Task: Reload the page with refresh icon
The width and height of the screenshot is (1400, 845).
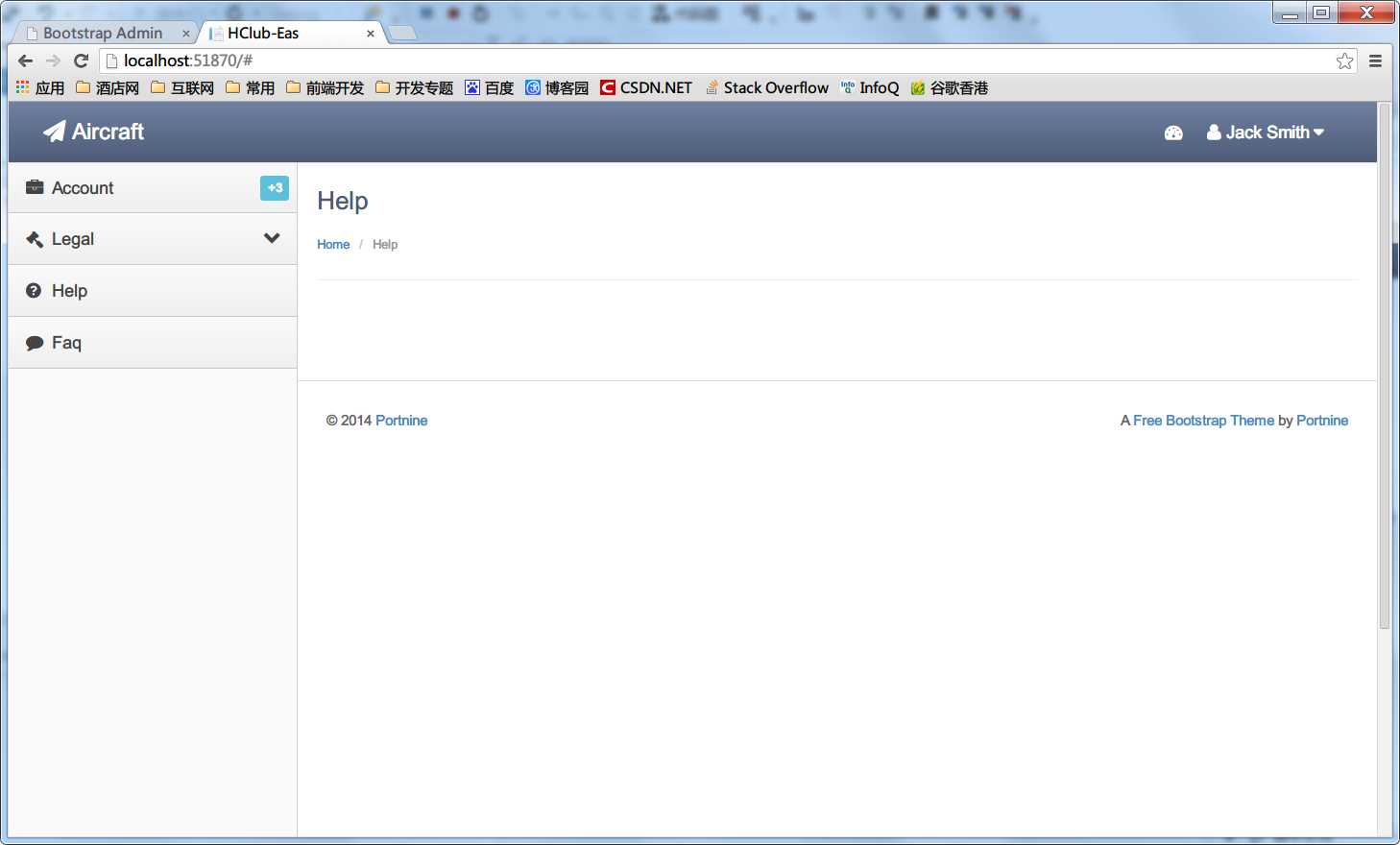Action: (x=82, y=60)
